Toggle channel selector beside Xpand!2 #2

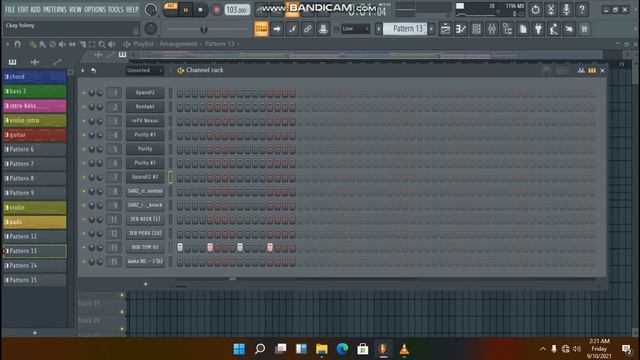[170, 177]
